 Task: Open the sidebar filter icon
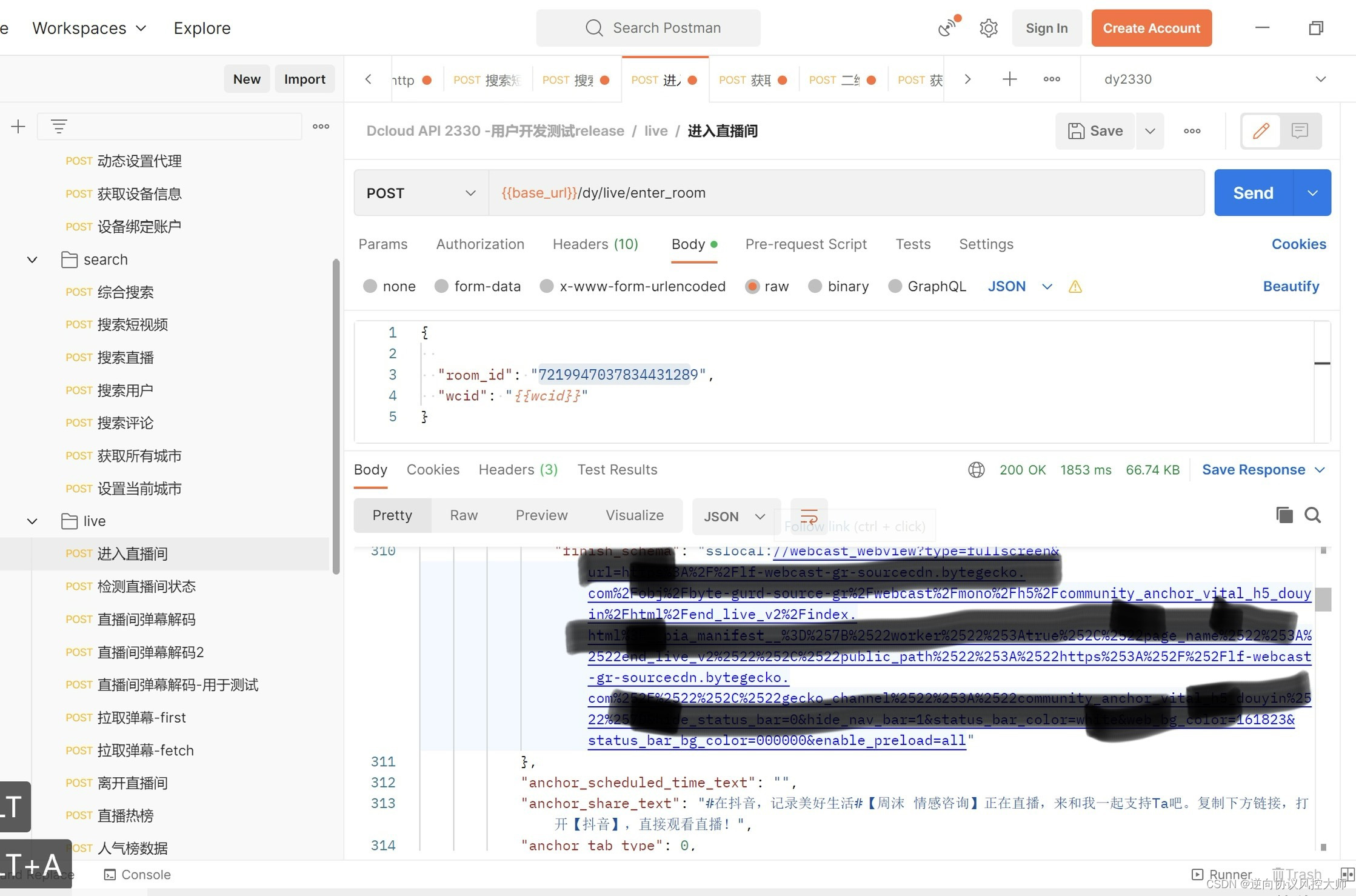(59, 126)
